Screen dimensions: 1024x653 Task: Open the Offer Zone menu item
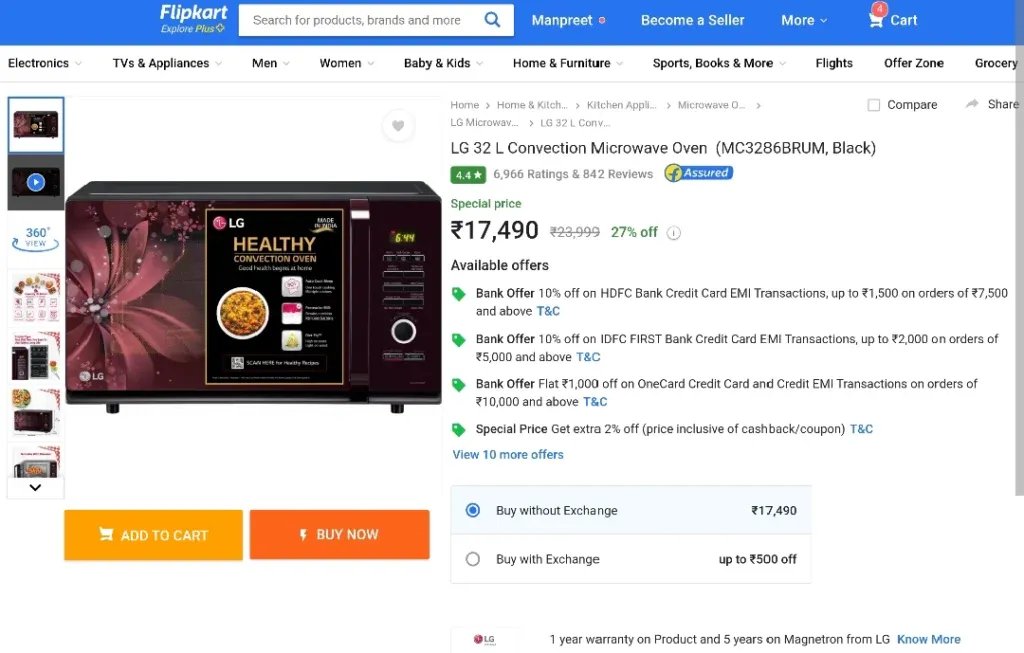point(914,63)
